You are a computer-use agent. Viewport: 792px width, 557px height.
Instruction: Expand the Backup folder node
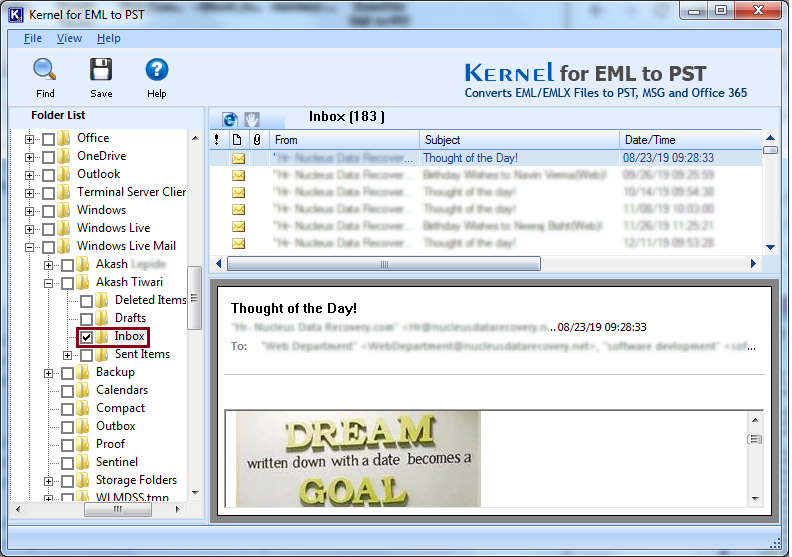[x=48, y=374]
